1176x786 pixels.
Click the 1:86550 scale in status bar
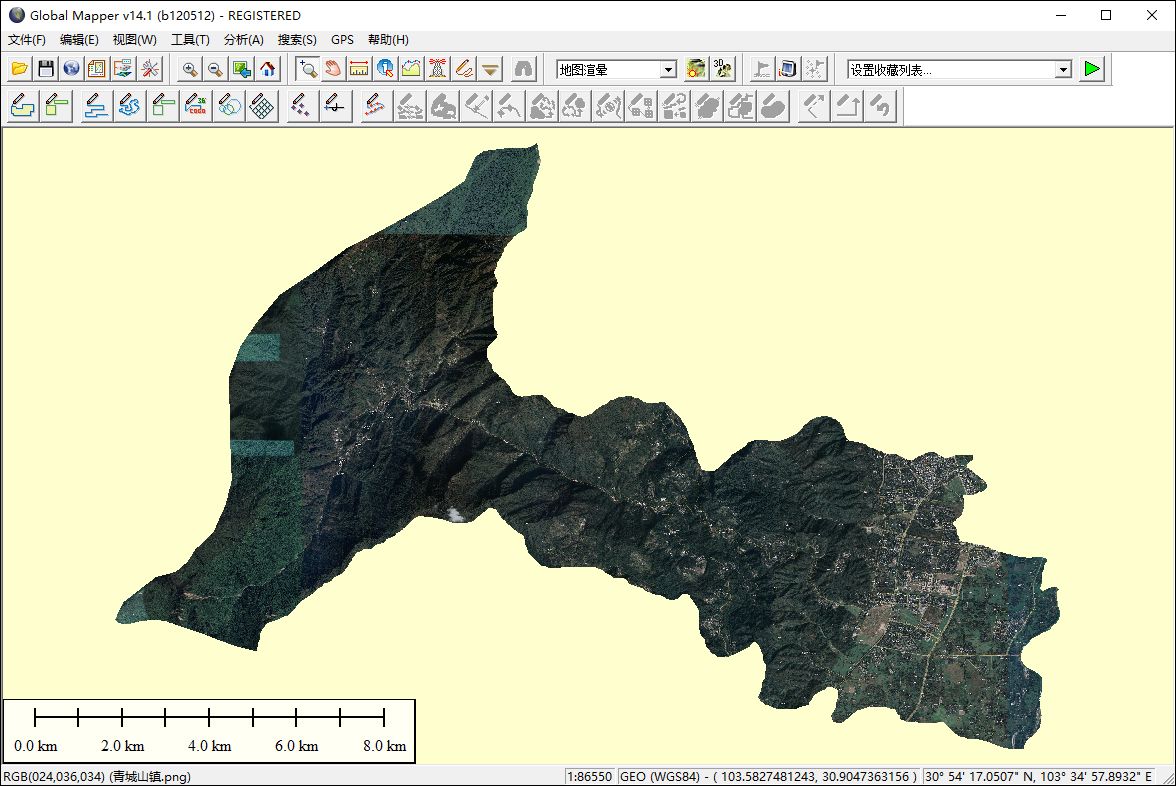590,777
